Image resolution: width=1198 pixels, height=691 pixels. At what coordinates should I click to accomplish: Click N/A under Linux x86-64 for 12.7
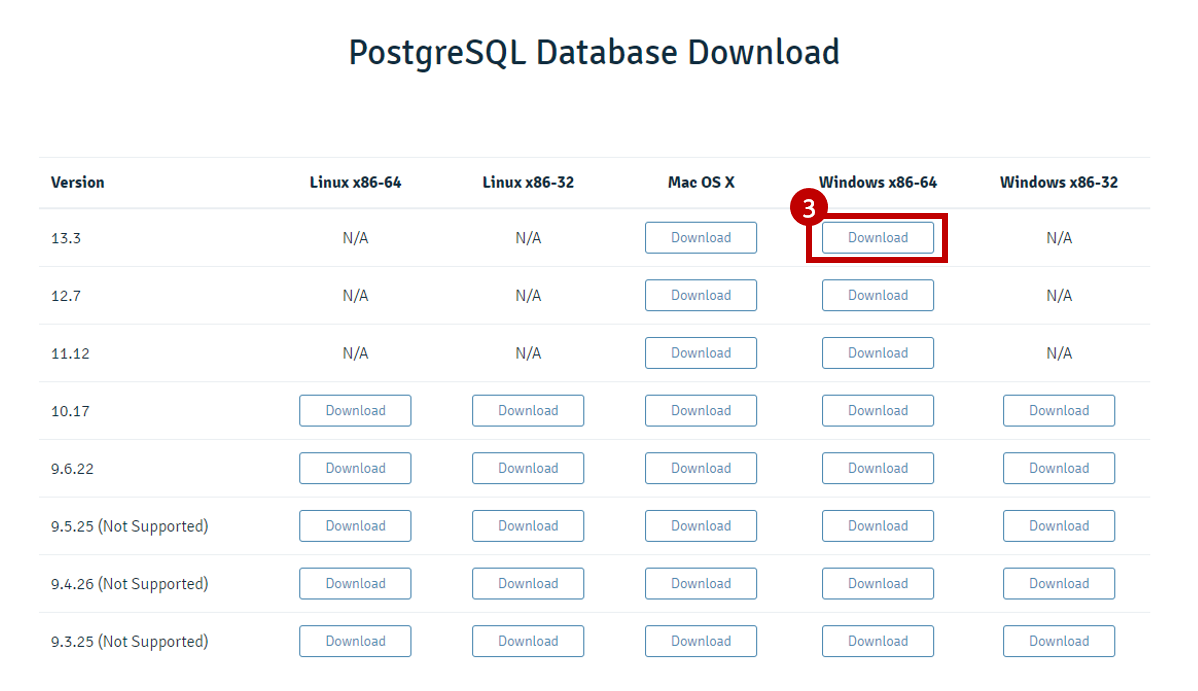(x=355, y=296)
